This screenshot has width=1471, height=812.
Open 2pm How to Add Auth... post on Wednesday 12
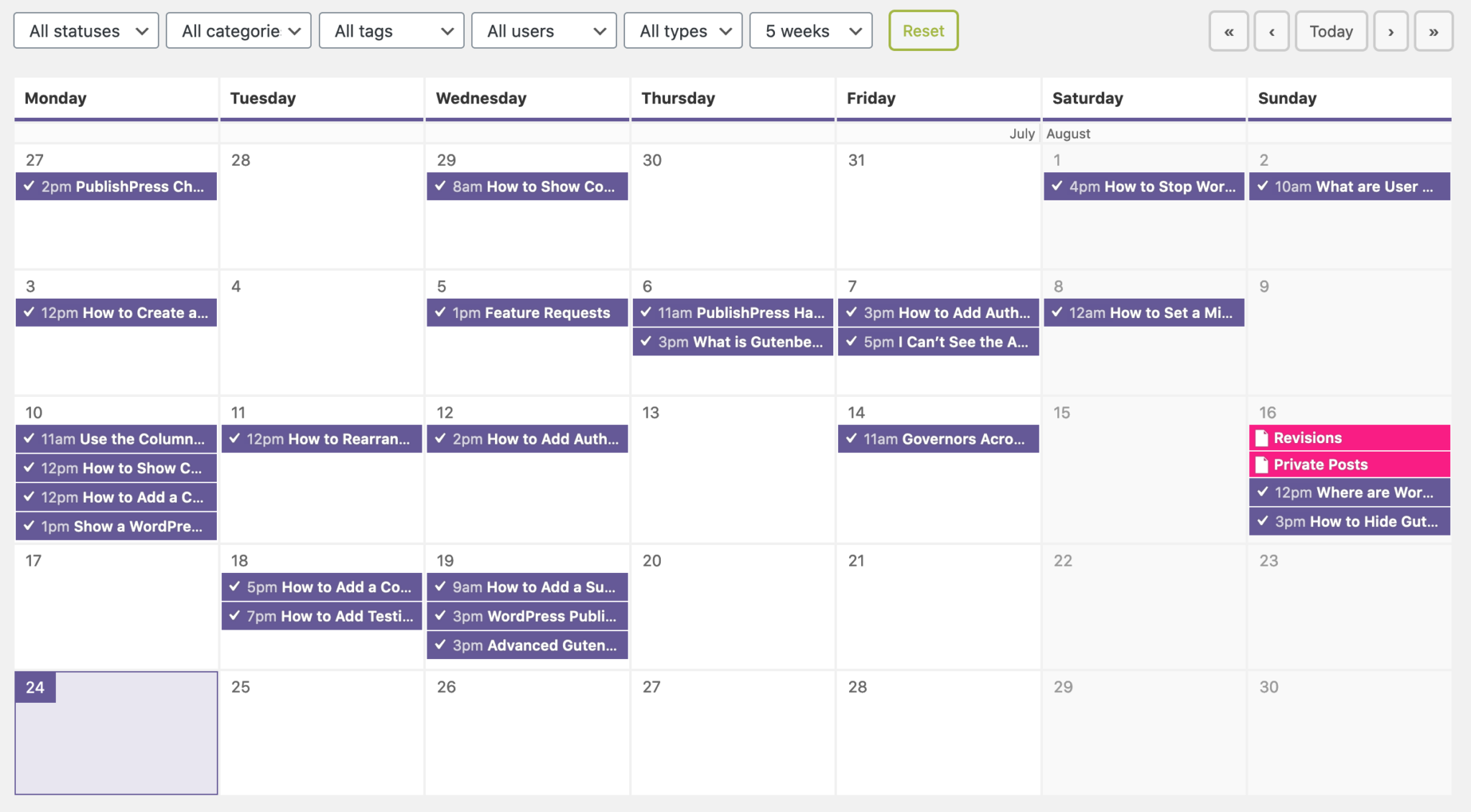coord(527,439)
